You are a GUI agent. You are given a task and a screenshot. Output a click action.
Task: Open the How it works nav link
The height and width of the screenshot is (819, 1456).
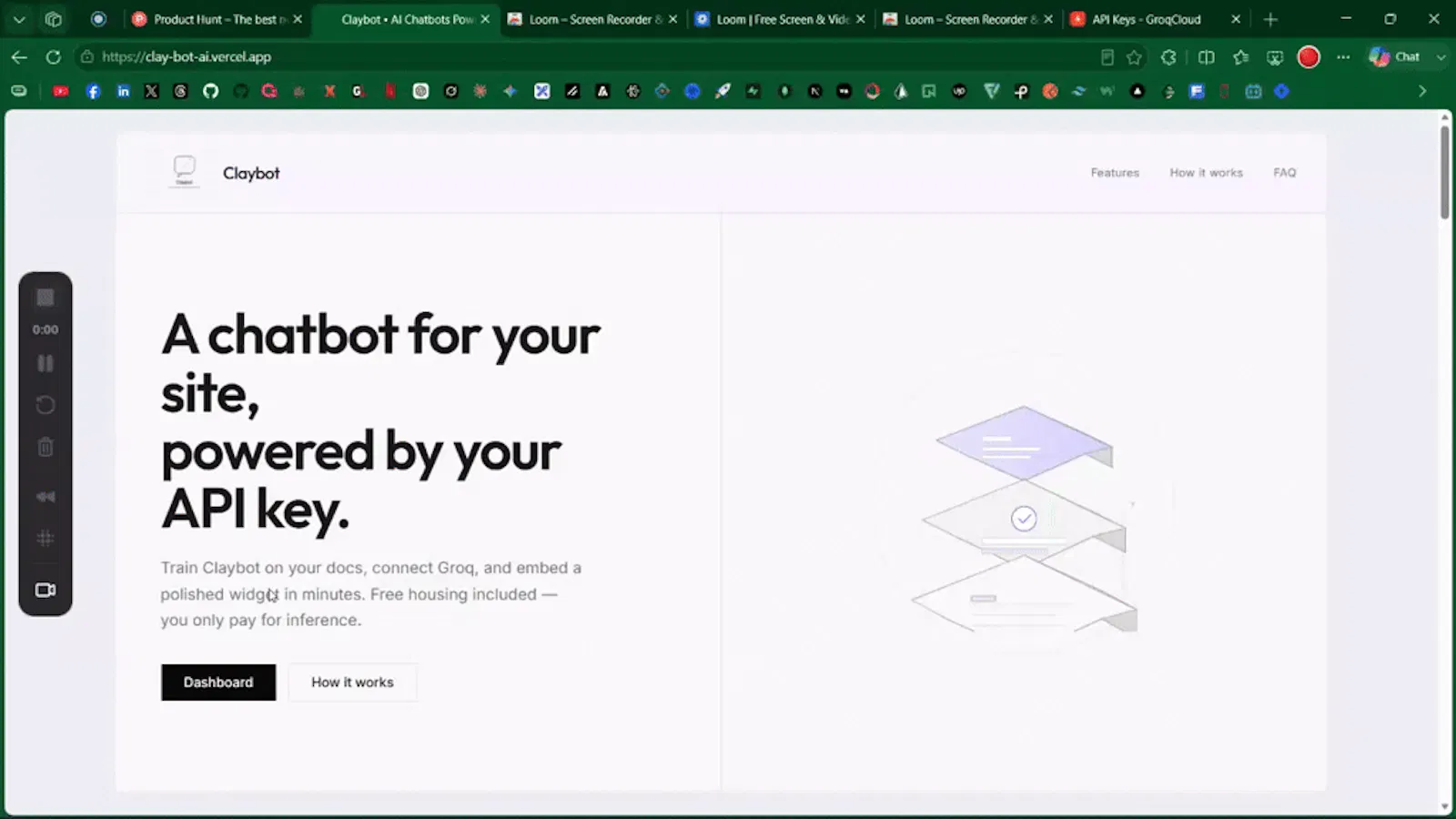[x=1206, y=173]
